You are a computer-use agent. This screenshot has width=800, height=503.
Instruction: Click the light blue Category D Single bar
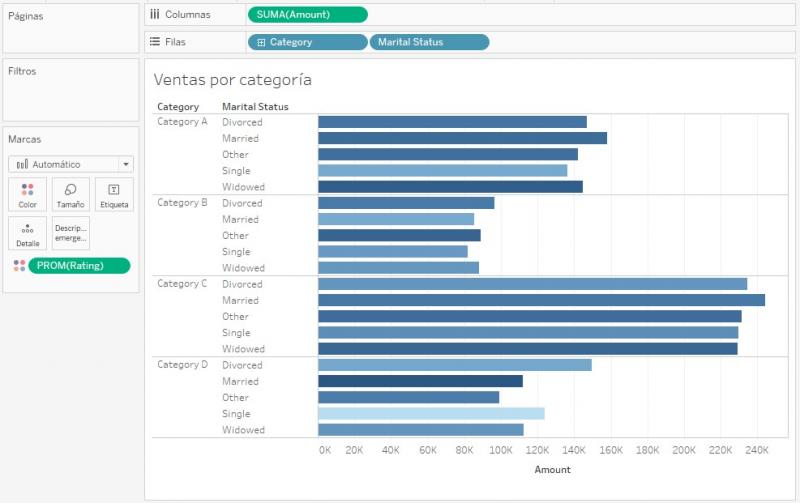click(431, 413)
